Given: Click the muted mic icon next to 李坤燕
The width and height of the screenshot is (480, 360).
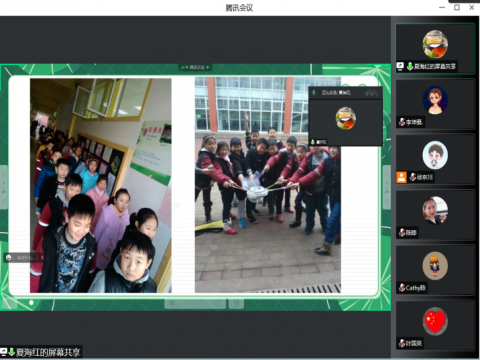Looking at the screenshot, I should [x=402, y=122].
